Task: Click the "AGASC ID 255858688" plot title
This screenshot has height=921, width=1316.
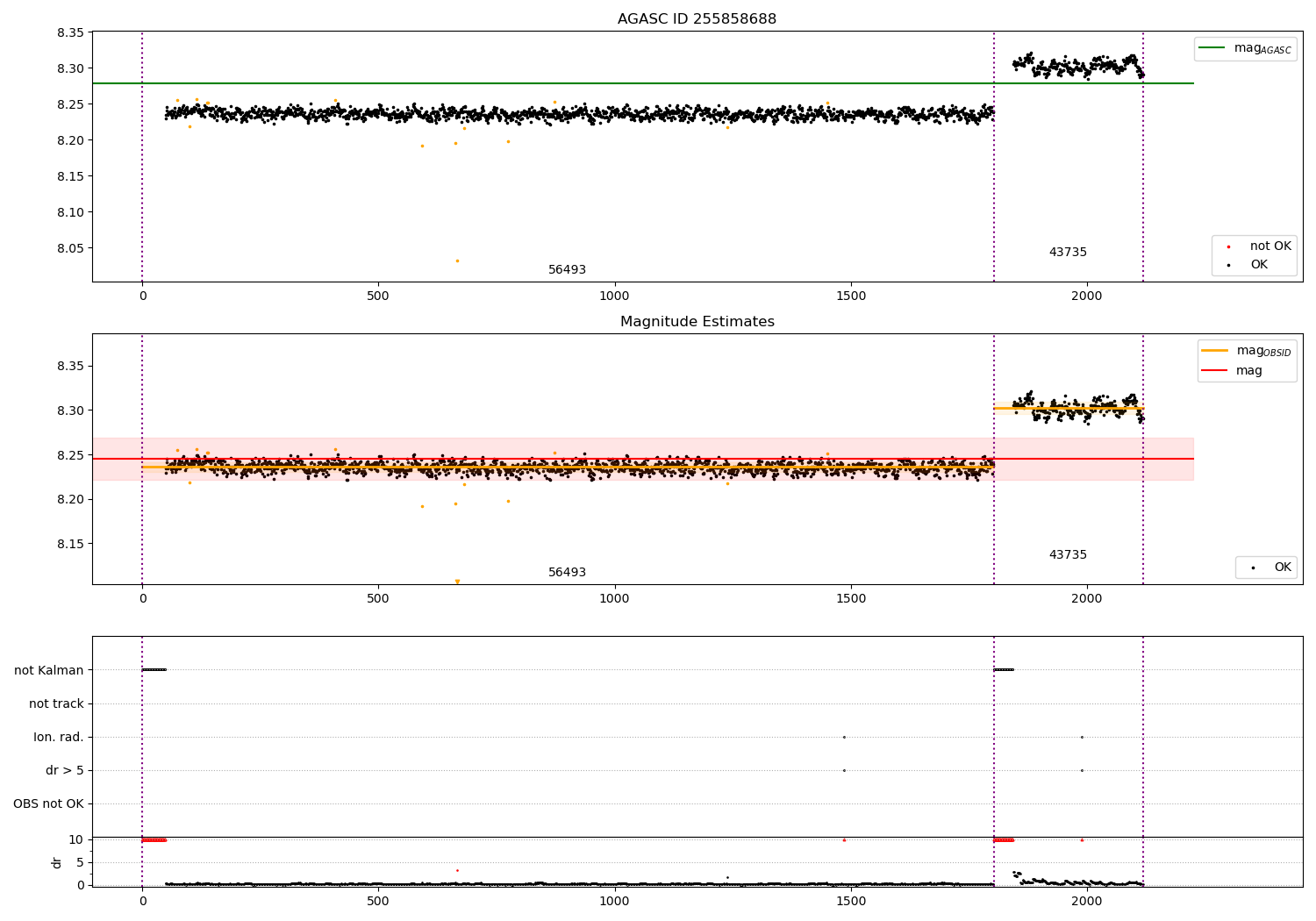Action: tap(697, 19)
